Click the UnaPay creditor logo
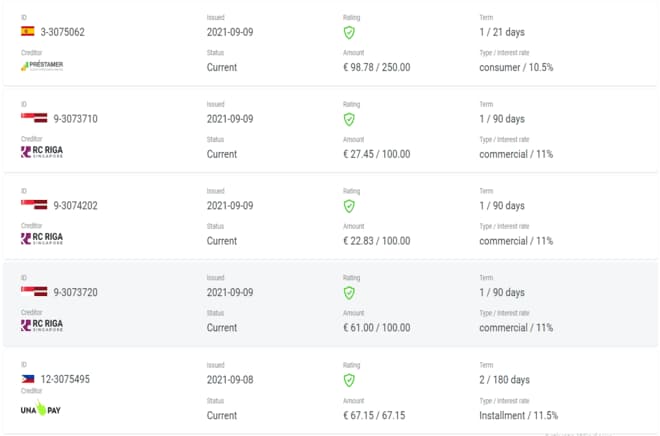Screen dimensions: 660x436 (41, 408)
